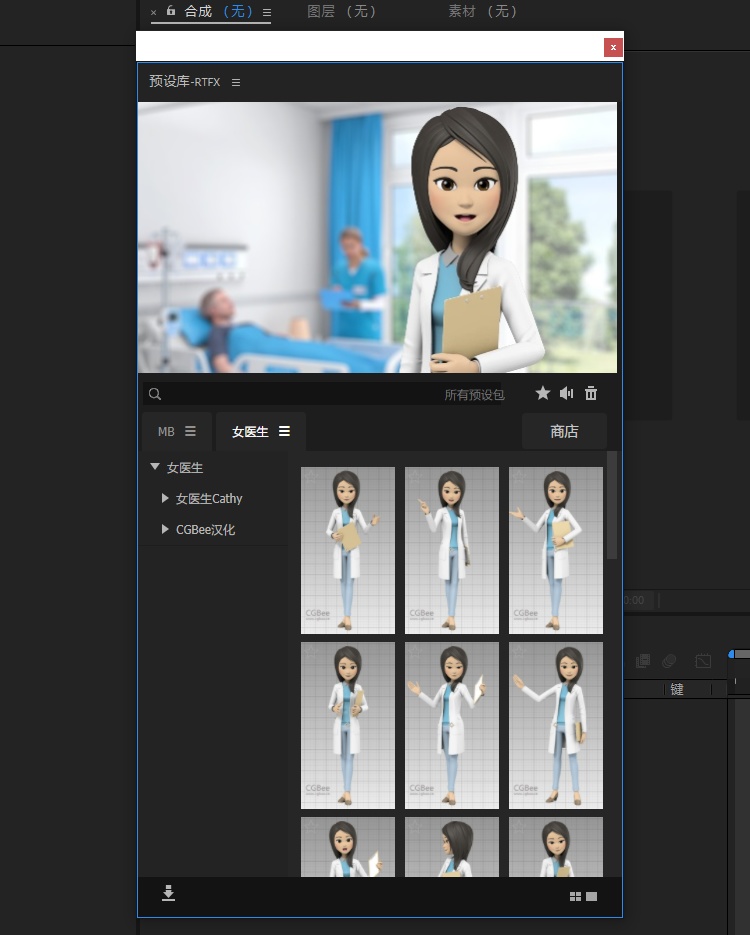Toggle the sound preview speaker icon

click(x=566, y=393)
